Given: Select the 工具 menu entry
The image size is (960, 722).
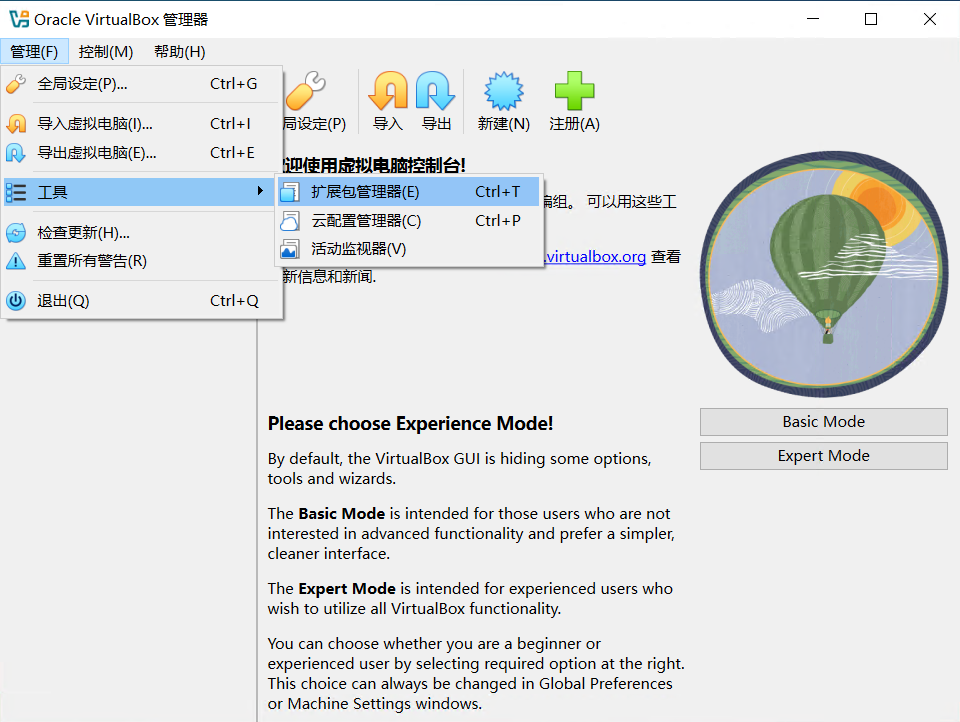Looking at the screenshot, I should 139,192.
